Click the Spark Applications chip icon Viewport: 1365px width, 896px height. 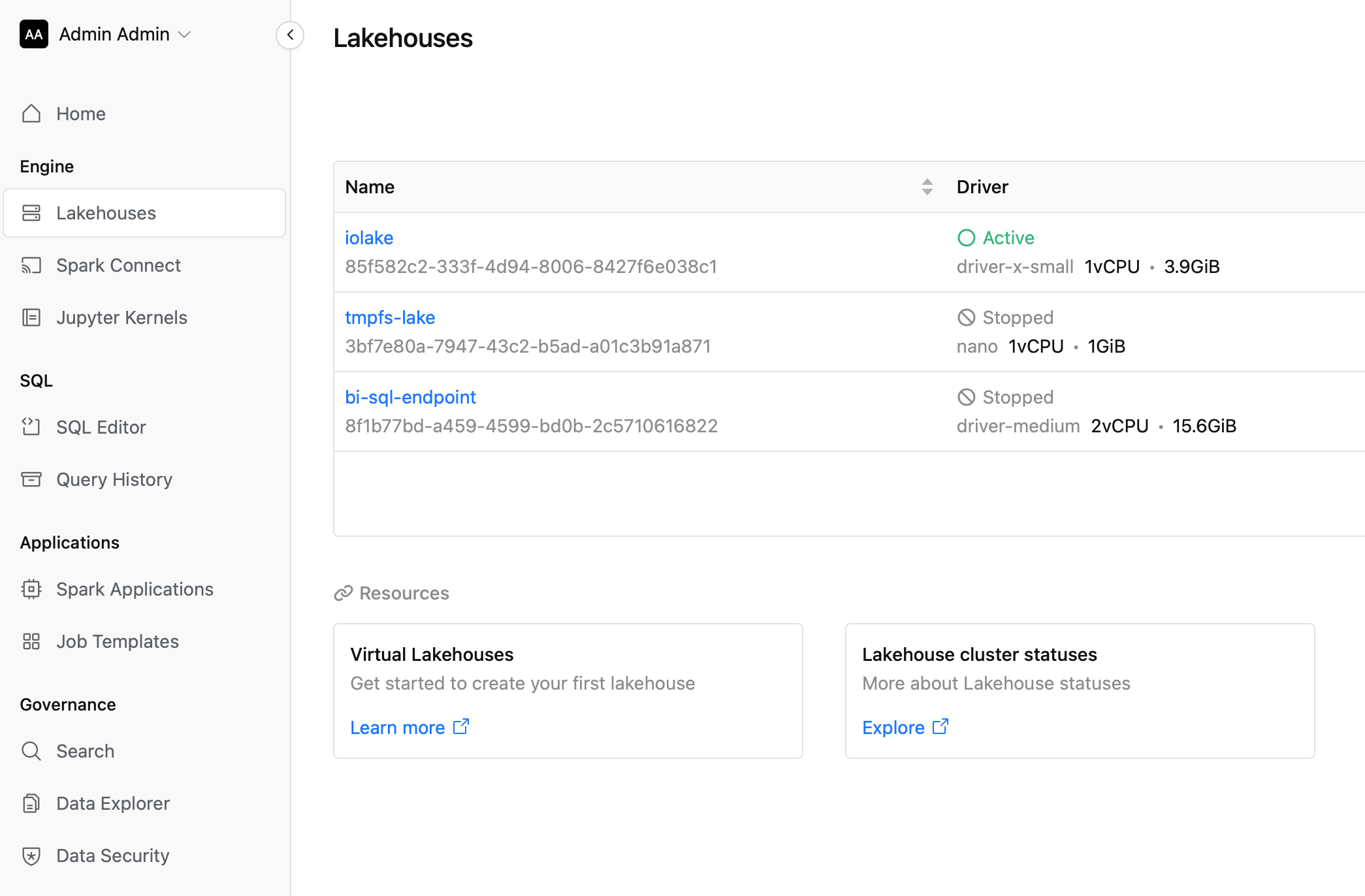pyautogui.click(x=31, y=589)
